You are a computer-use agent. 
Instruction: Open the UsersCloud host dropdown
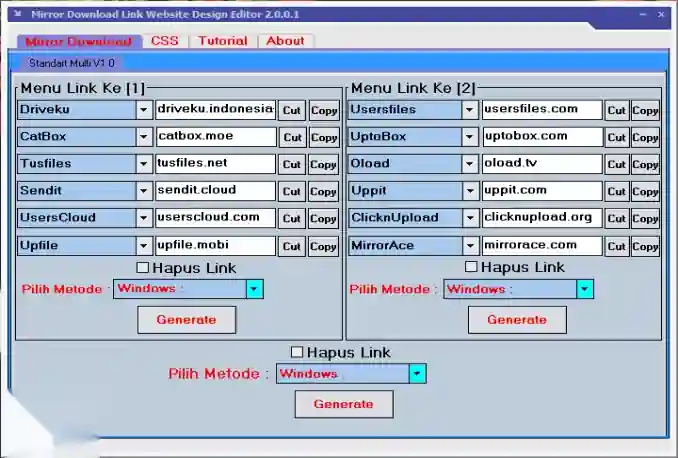coord(144,218)
